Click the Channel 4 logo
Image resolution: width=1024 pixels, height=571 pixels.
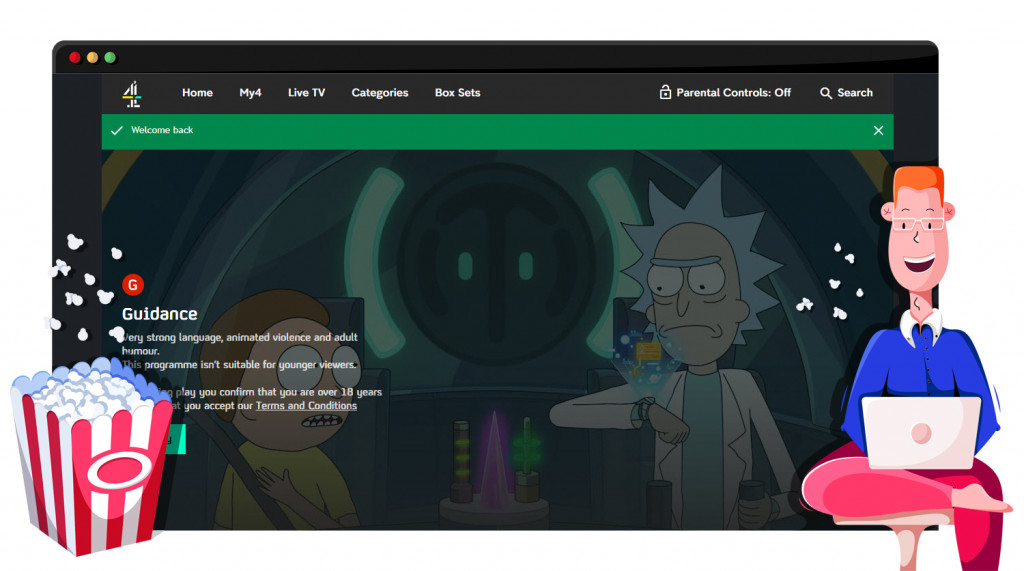pos(132,94)
